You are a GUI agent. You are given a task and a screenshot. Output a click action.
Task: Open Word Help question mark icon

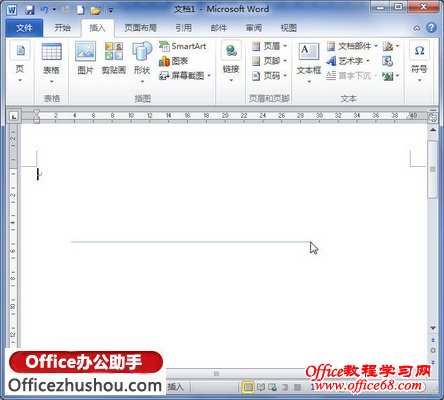[431, 28]
